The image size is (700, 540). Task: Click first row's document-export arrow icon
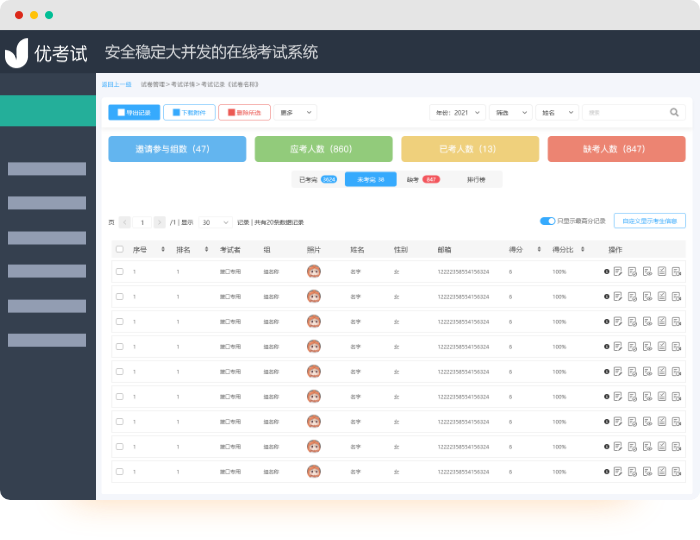(x=677, y=271)
